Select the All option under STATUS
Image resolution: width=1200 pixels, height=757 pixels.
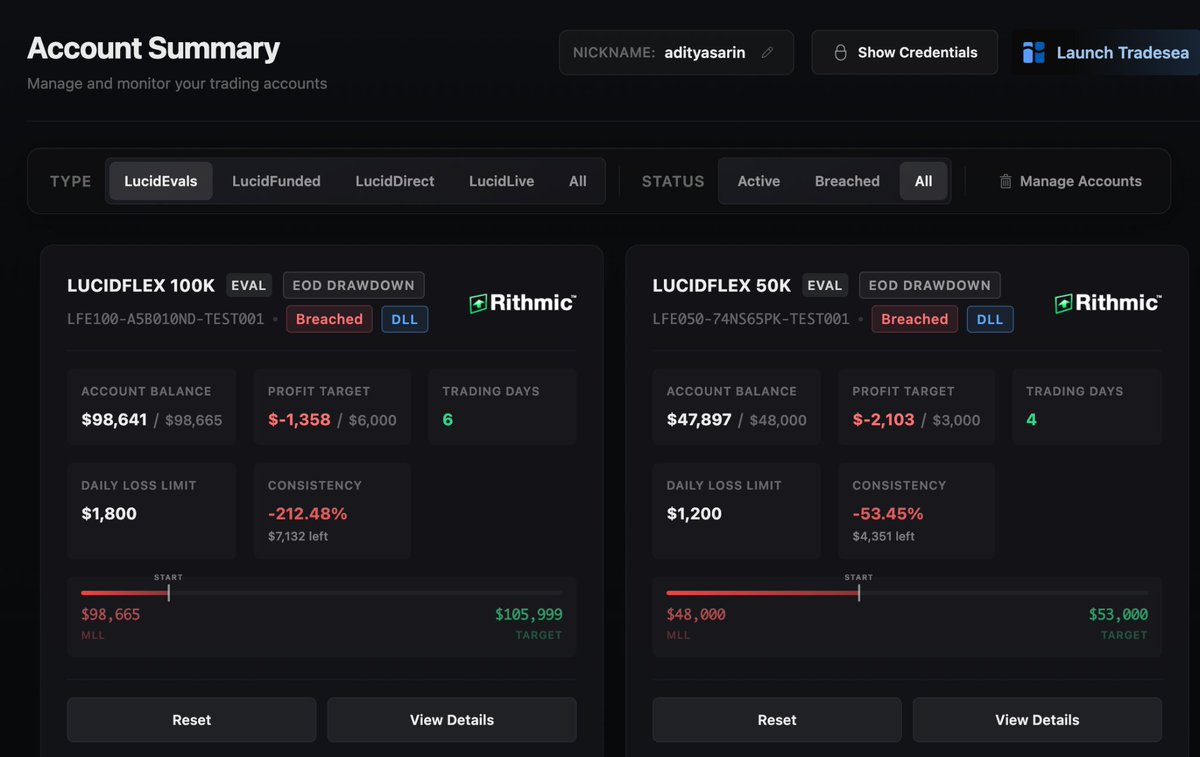923,181
